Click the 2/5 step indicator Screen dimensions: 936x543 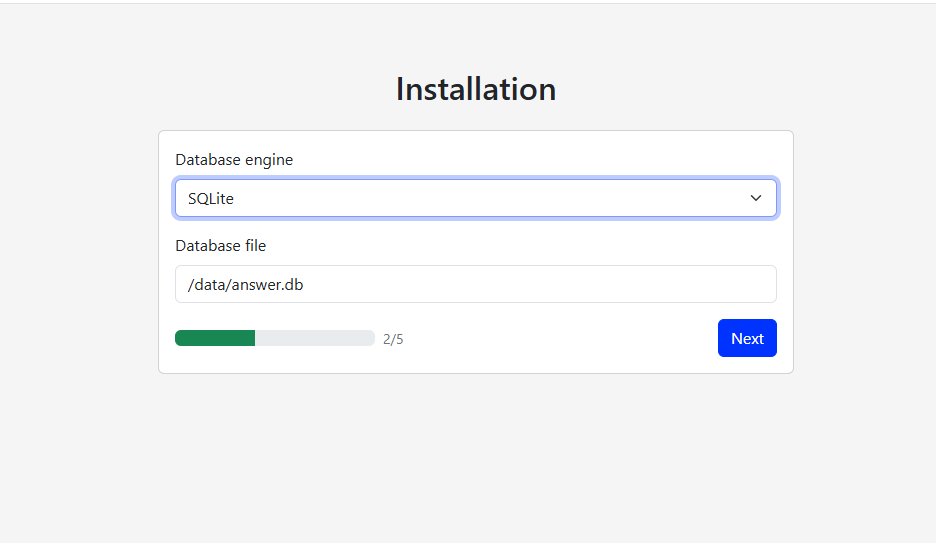(x=393, y=339)
